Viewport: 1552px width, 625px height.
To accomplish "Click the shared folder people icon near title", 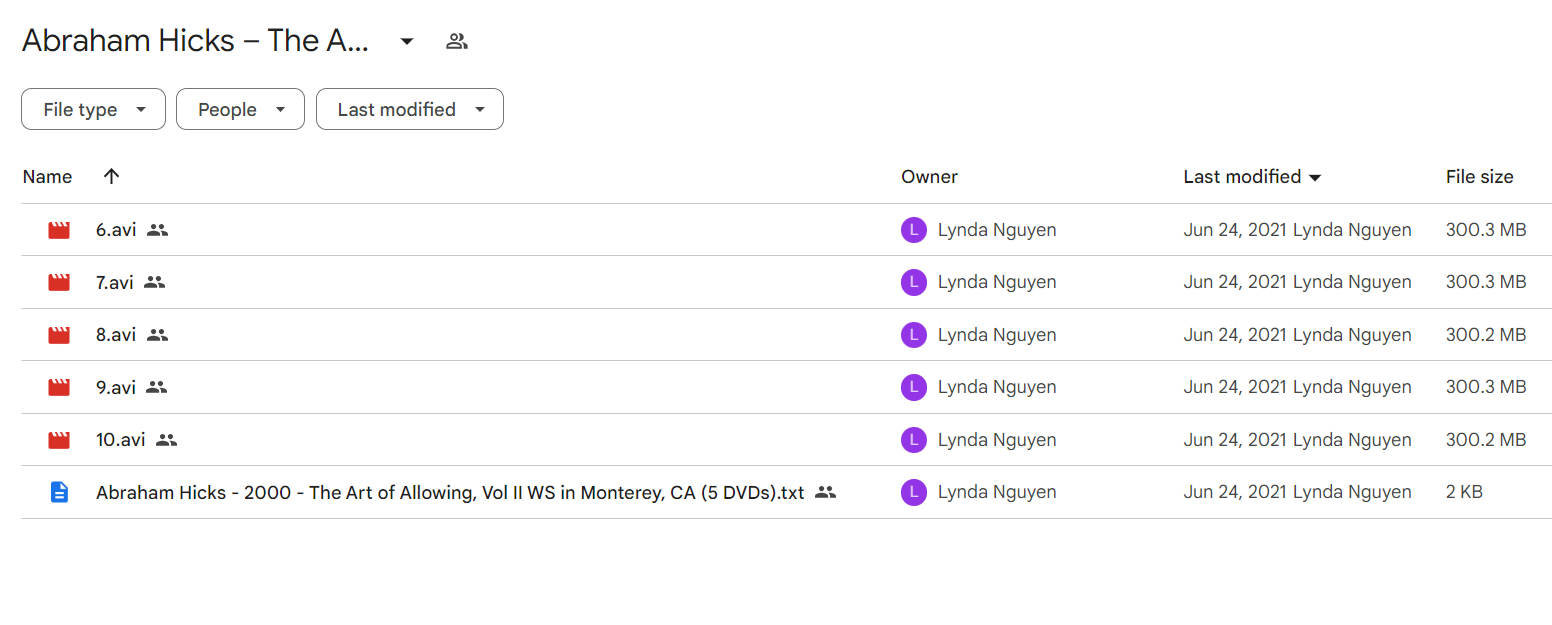I will coord(457,41).
